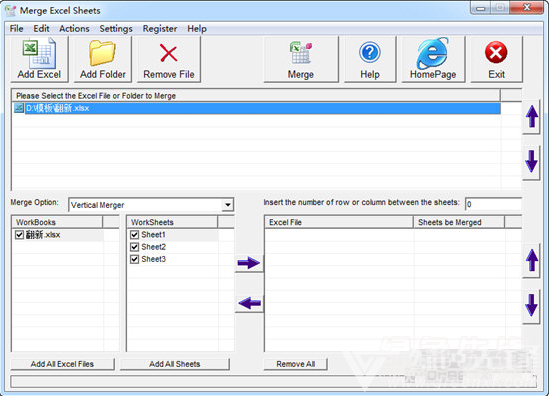The image size is (549, 396).
Task: Uncheck the Sheet3 checkbox
Action: (134, 259)
